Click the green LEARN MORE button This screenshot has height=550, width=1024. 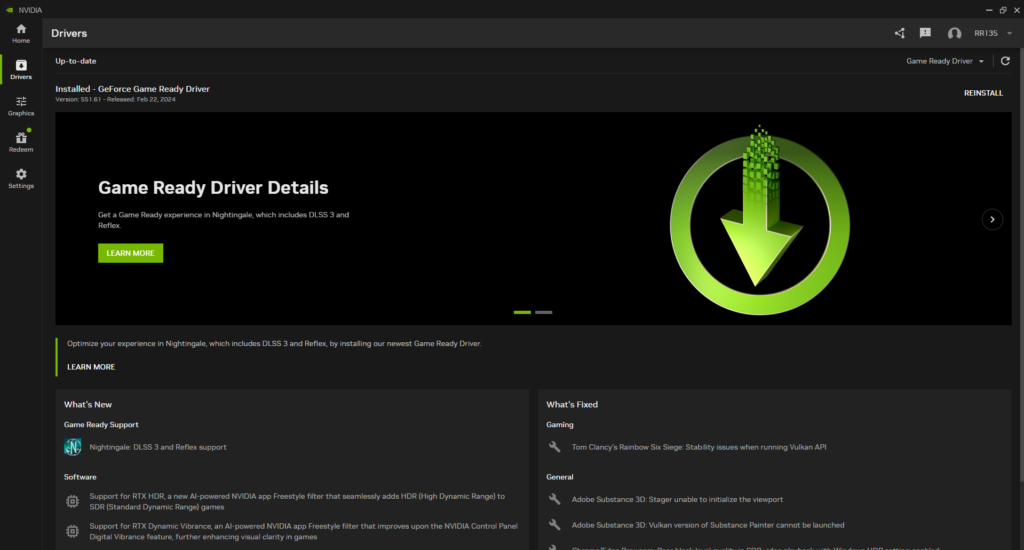[131, 253]
